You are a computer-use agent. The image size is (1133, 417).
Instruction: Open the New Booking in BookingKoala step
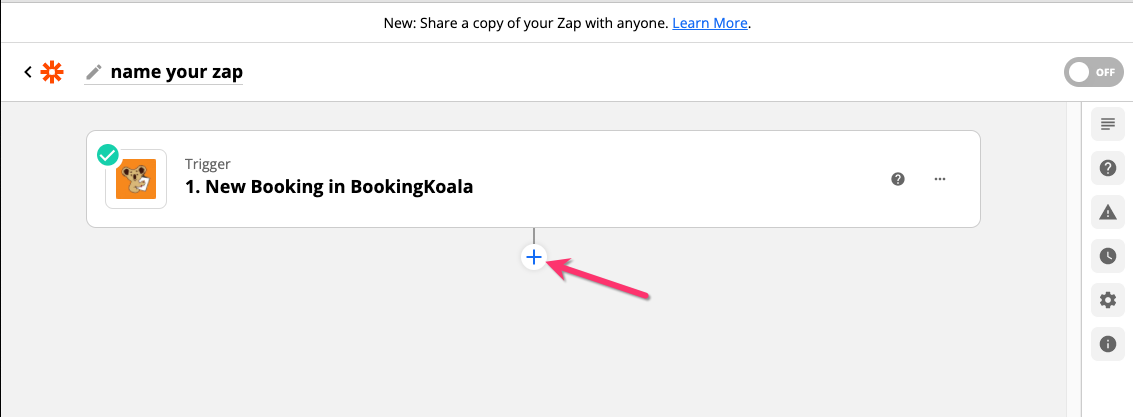point(329,187)
